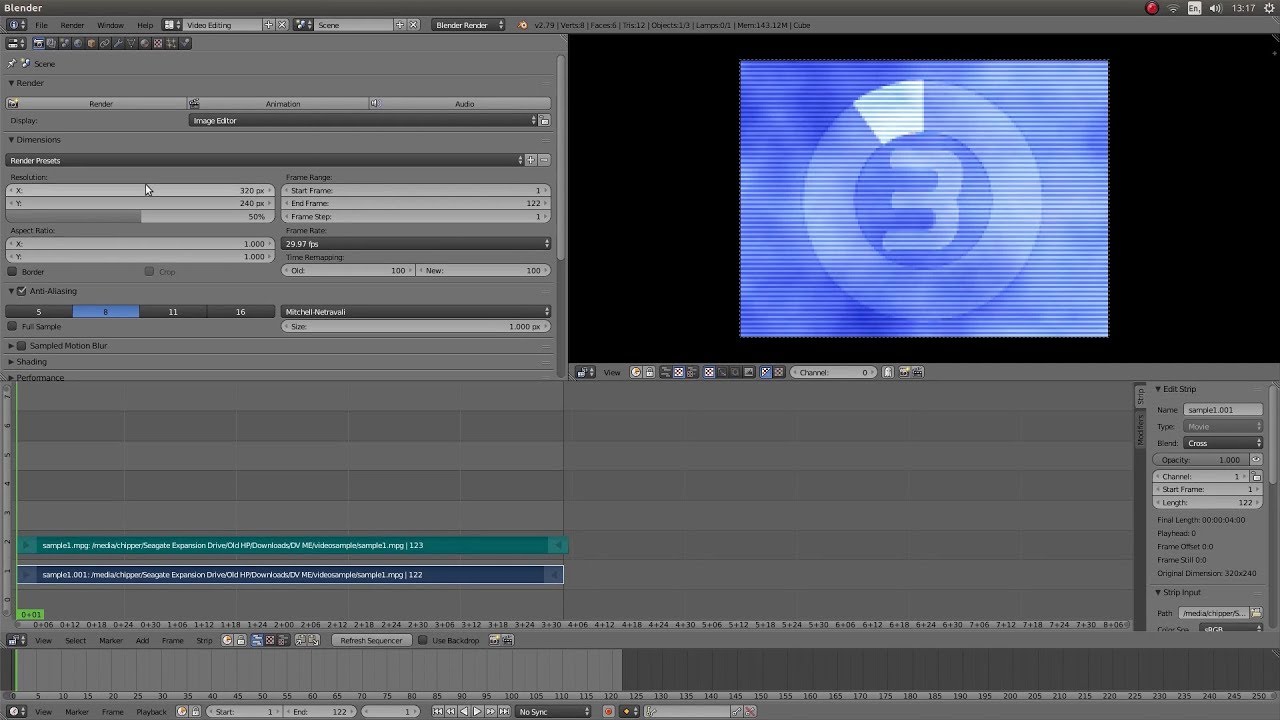Open the Render properties camera tab
The height and width of the screenshot is (720, 1280).
click(x=39, y=43)
